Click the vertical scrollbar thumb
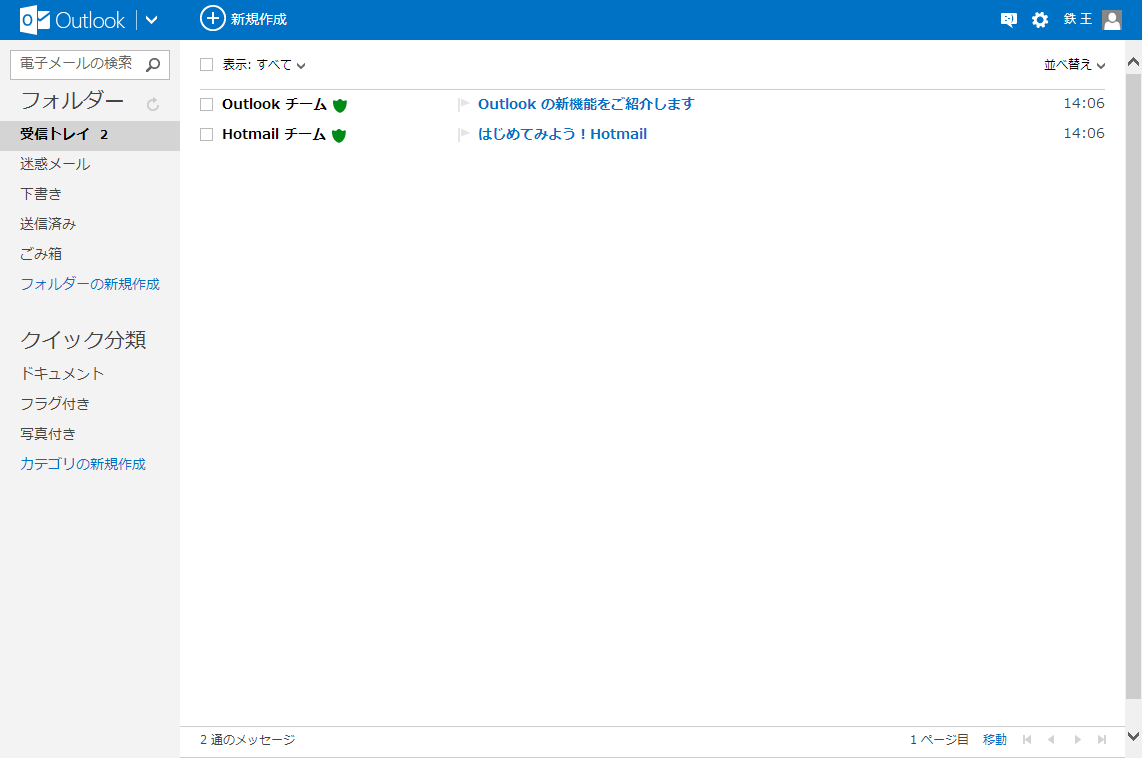Image resolution: width=1142 pixels, height=758 pixels. [x=1133, y=386]
